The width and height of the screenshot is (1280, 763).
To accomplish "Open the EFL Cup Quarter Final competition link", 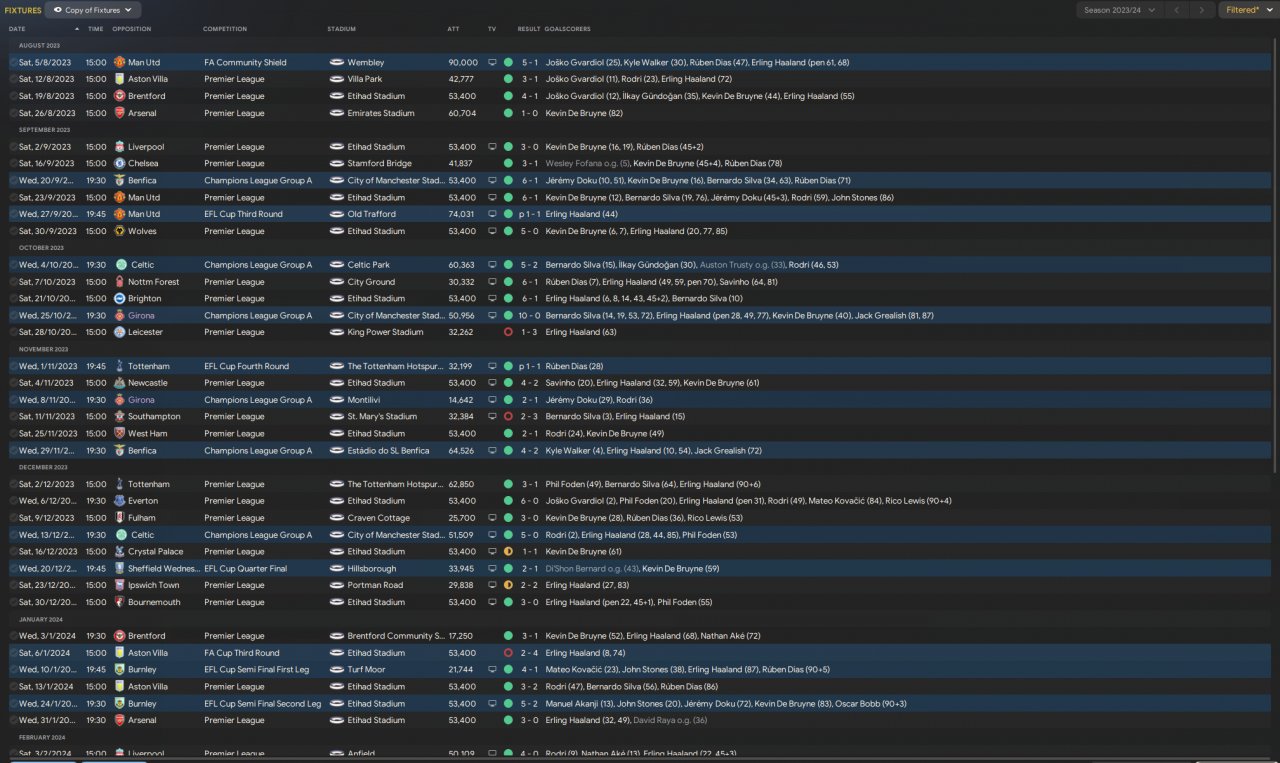I will [x=245, y=568].
